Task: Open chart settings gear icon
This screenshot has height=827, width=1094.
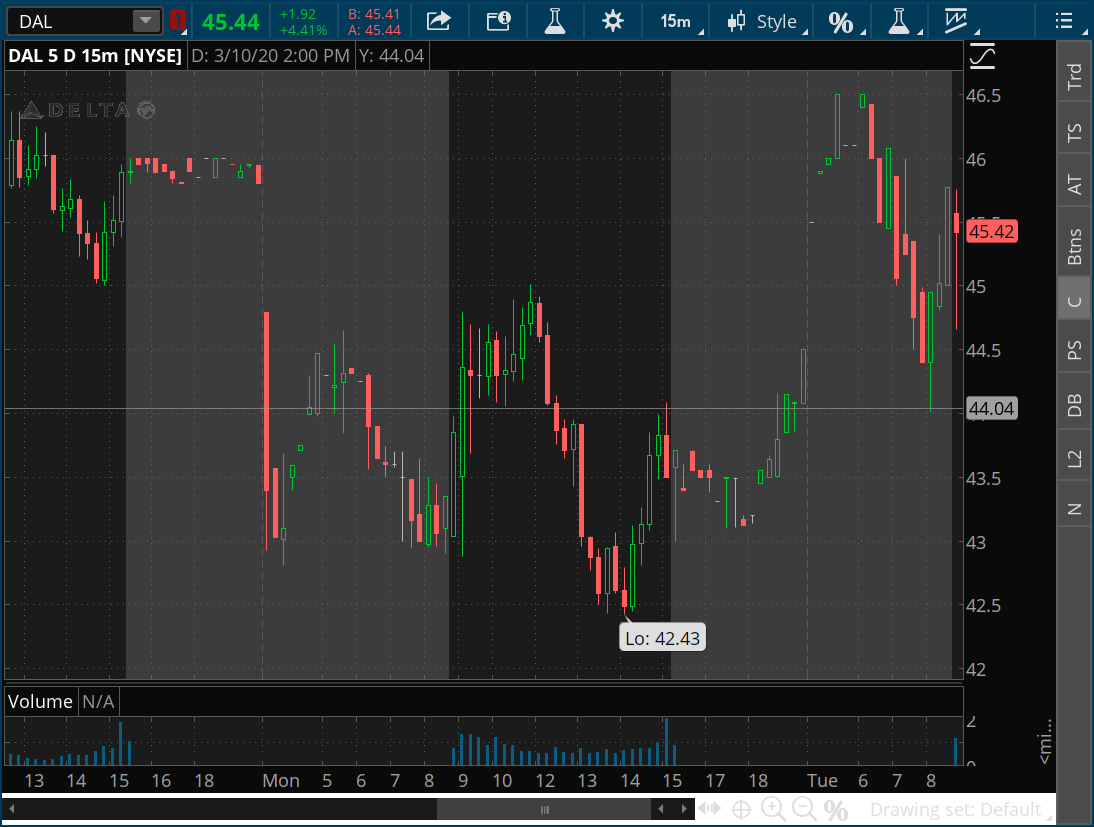Action: (x=613, y=21)
